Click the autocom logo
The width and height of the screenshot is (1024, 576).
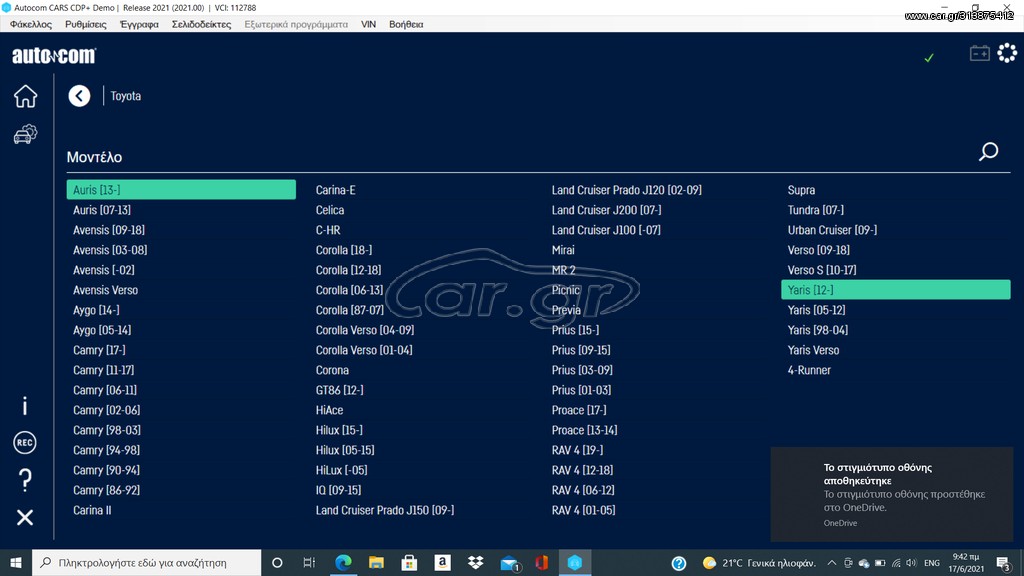tap(54, 56)
